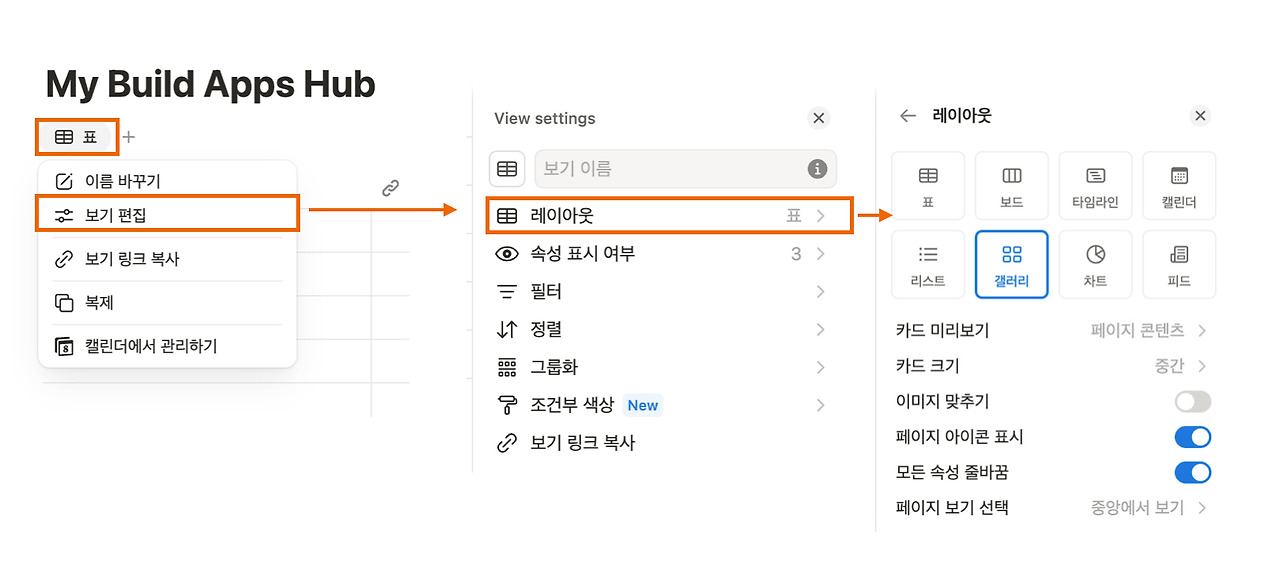Add a new view with plus button
Screen dimensions: 1280x573
click(129, 137)
